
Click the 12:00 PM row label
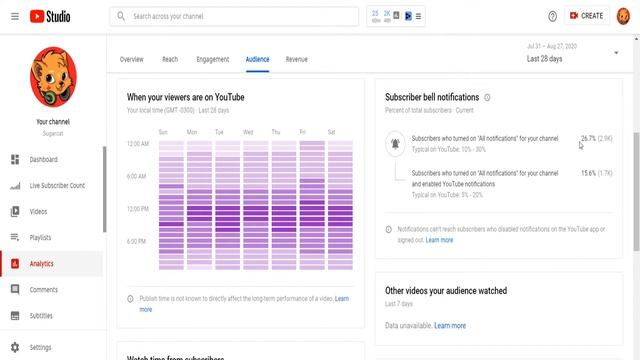point(138,209)
